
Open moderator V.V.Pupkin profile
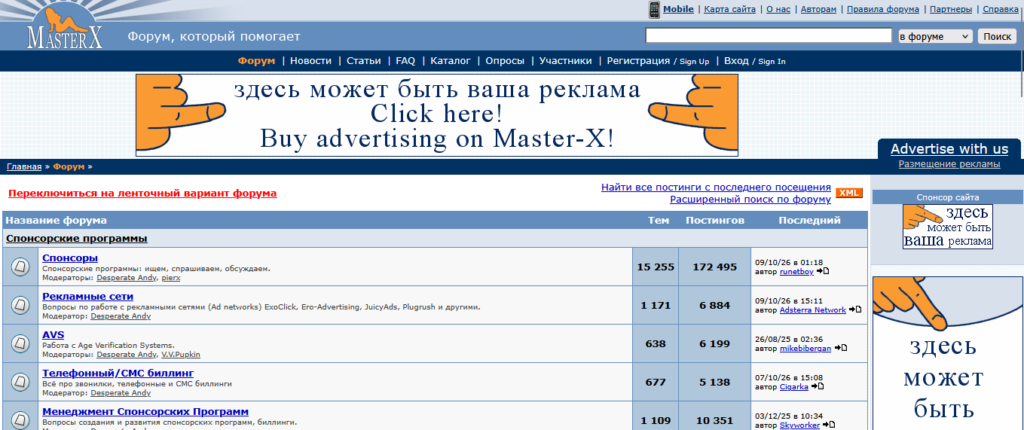pyautogui.click(x=181, y=354)
